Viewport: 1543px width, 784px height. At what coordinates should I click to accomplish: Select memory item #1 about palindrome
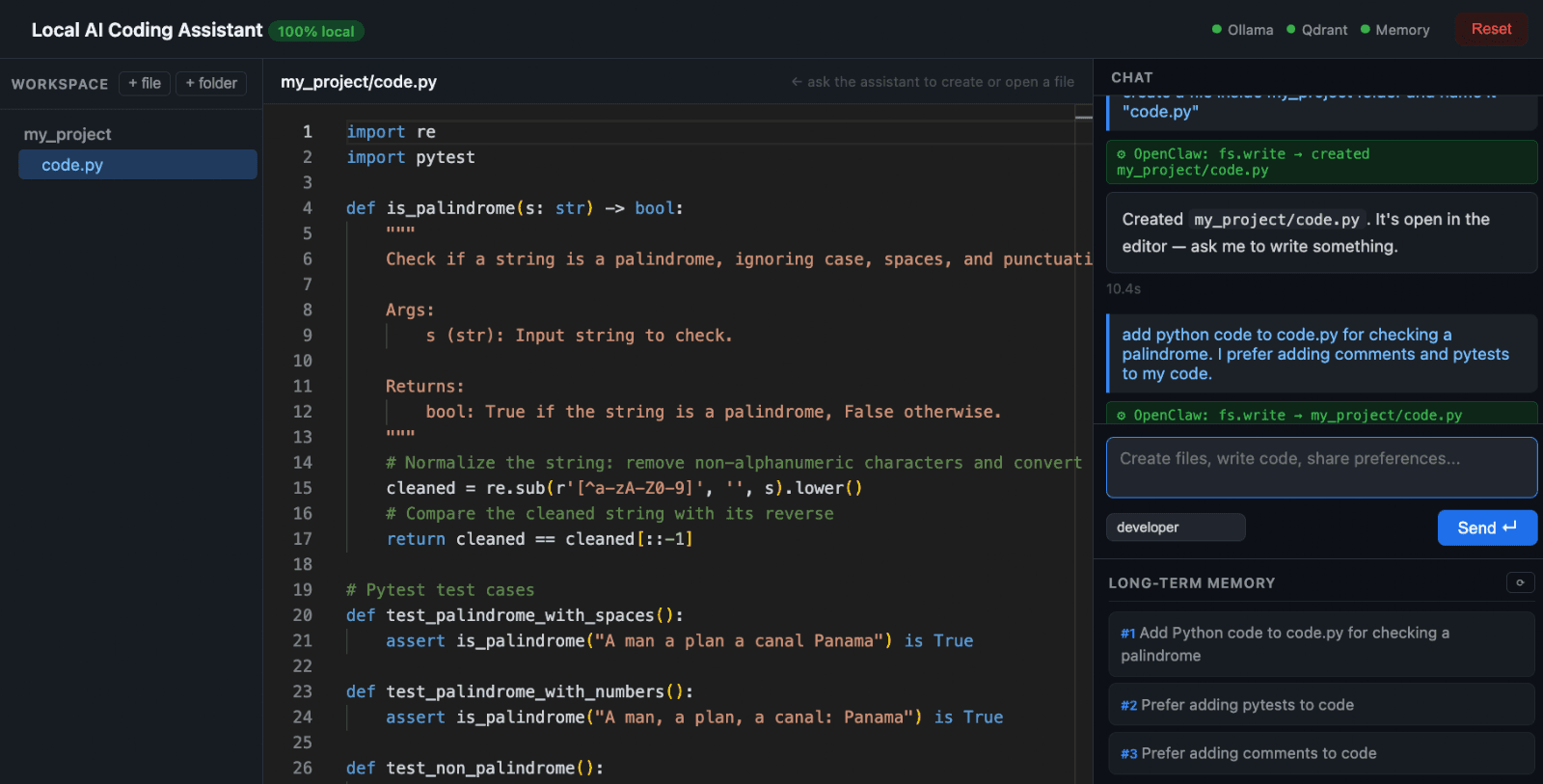click(1321, 644)
